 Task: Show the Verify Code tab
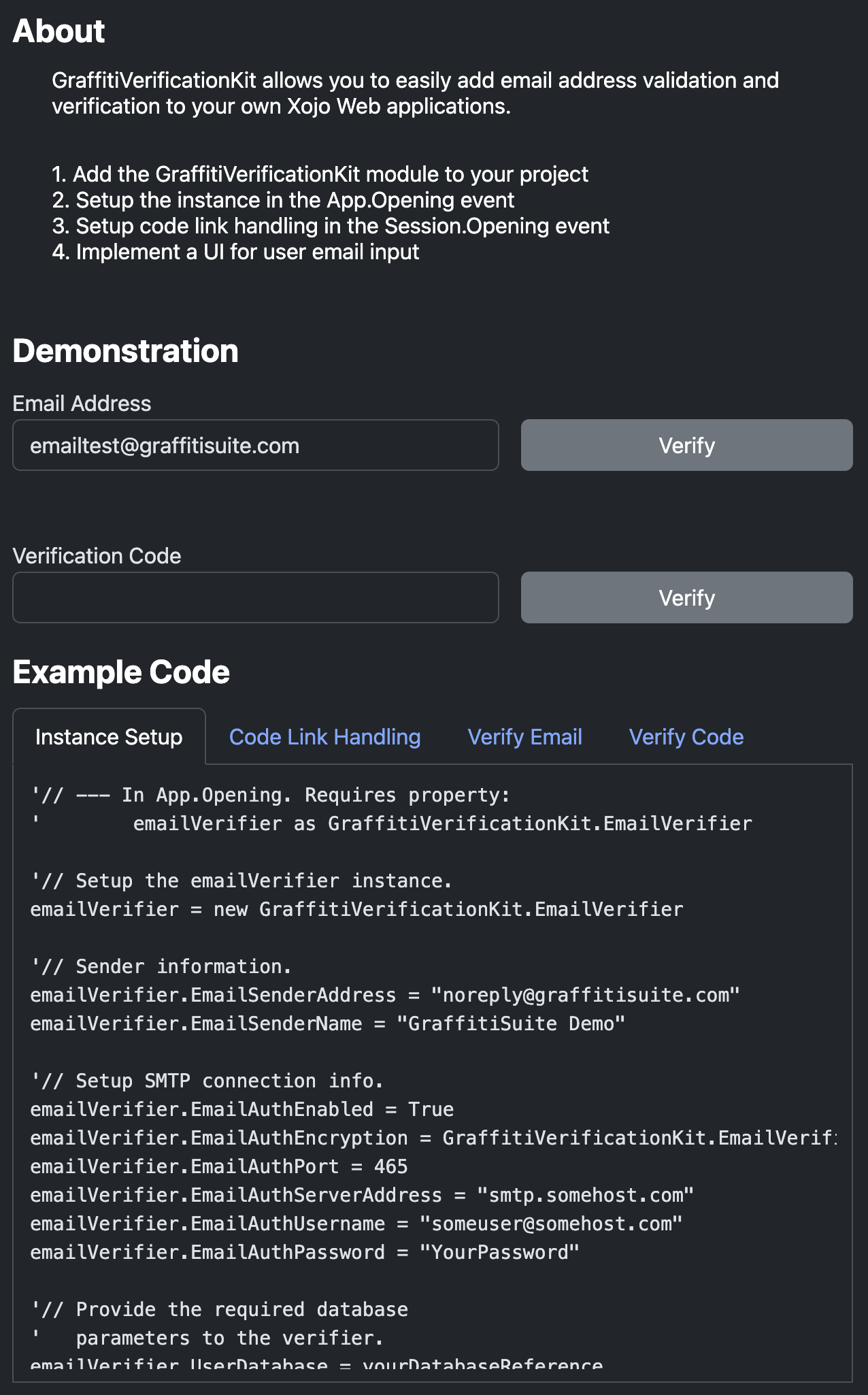point(686,737)
